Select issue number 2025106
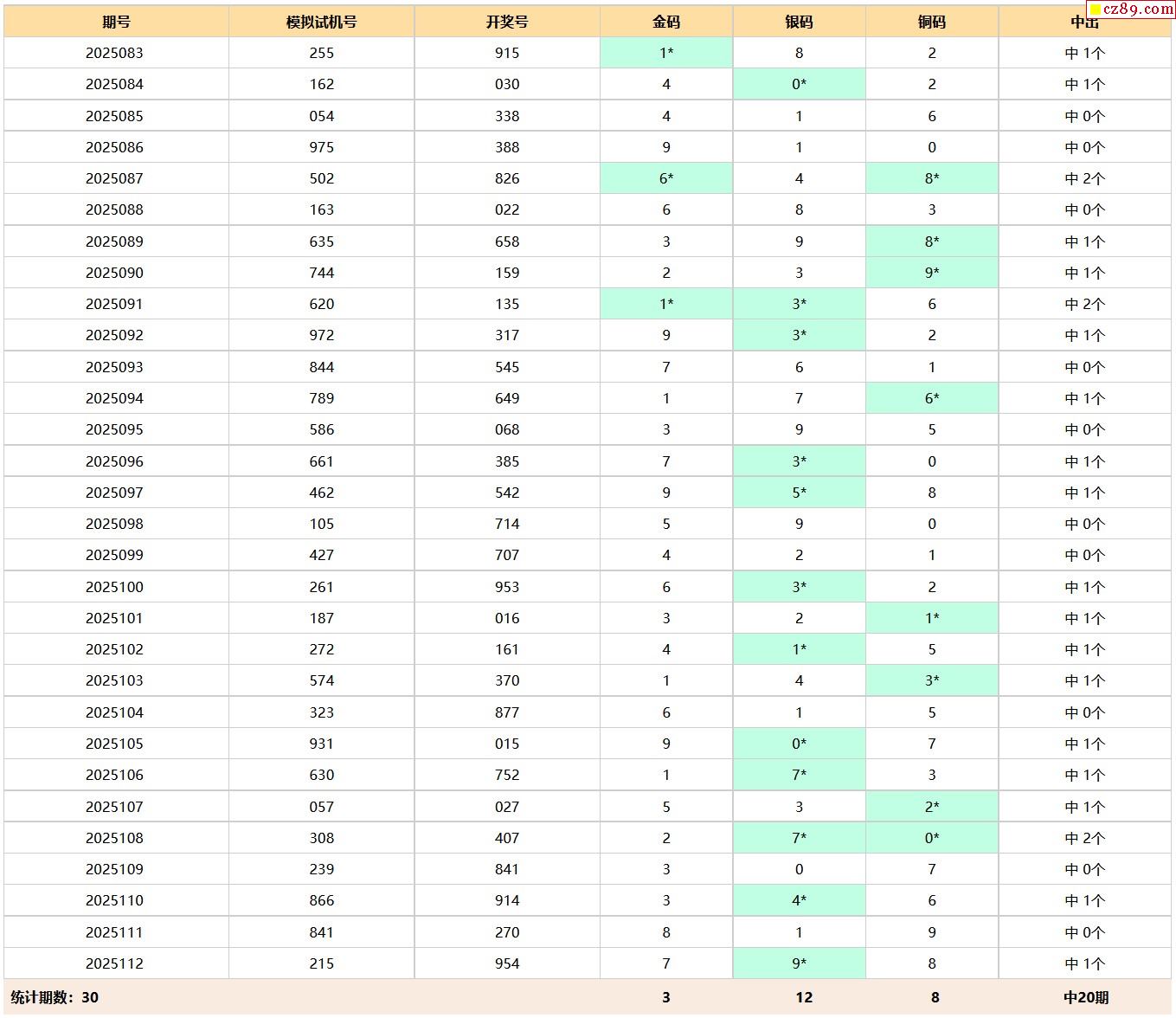Screen dimensions: 1176x1018 114,775
